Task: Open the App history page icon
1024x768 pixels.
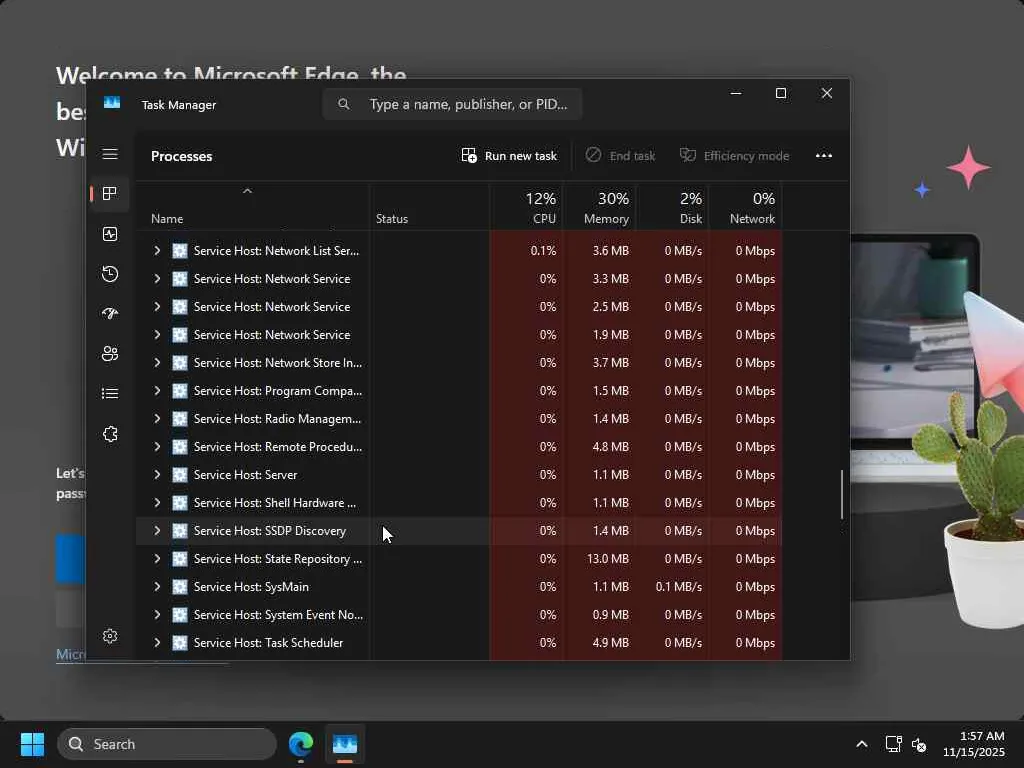Action: click(x=110, y=274)
